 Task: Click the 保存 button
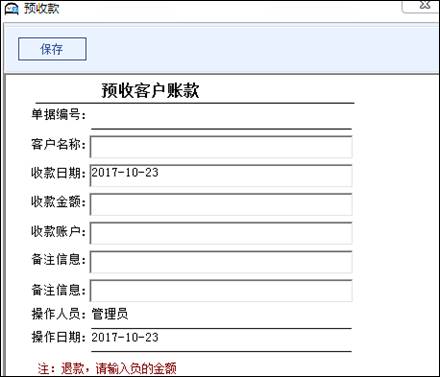[x=52, y=49]
